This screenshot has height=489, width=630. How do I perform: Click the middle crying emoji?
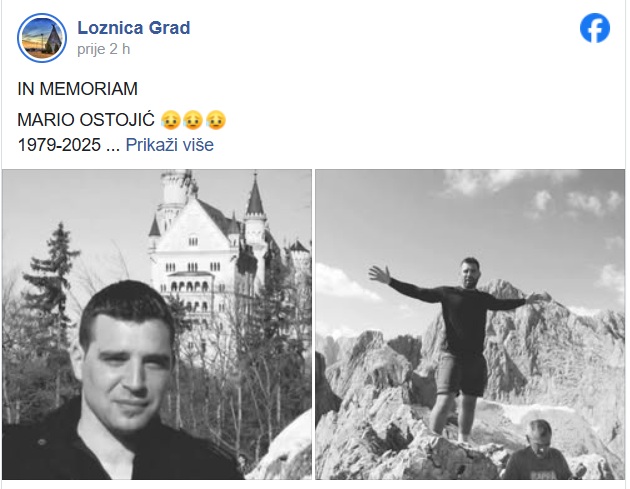click(x=193, y=120)
